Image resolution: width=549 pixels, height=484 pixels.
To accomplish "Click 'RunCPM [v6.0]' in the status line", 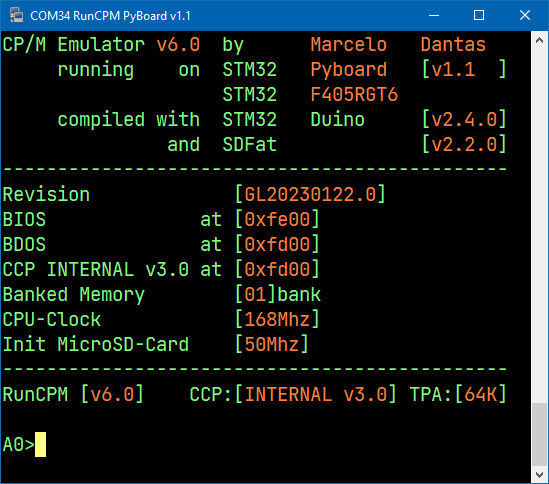I will 73,394.
